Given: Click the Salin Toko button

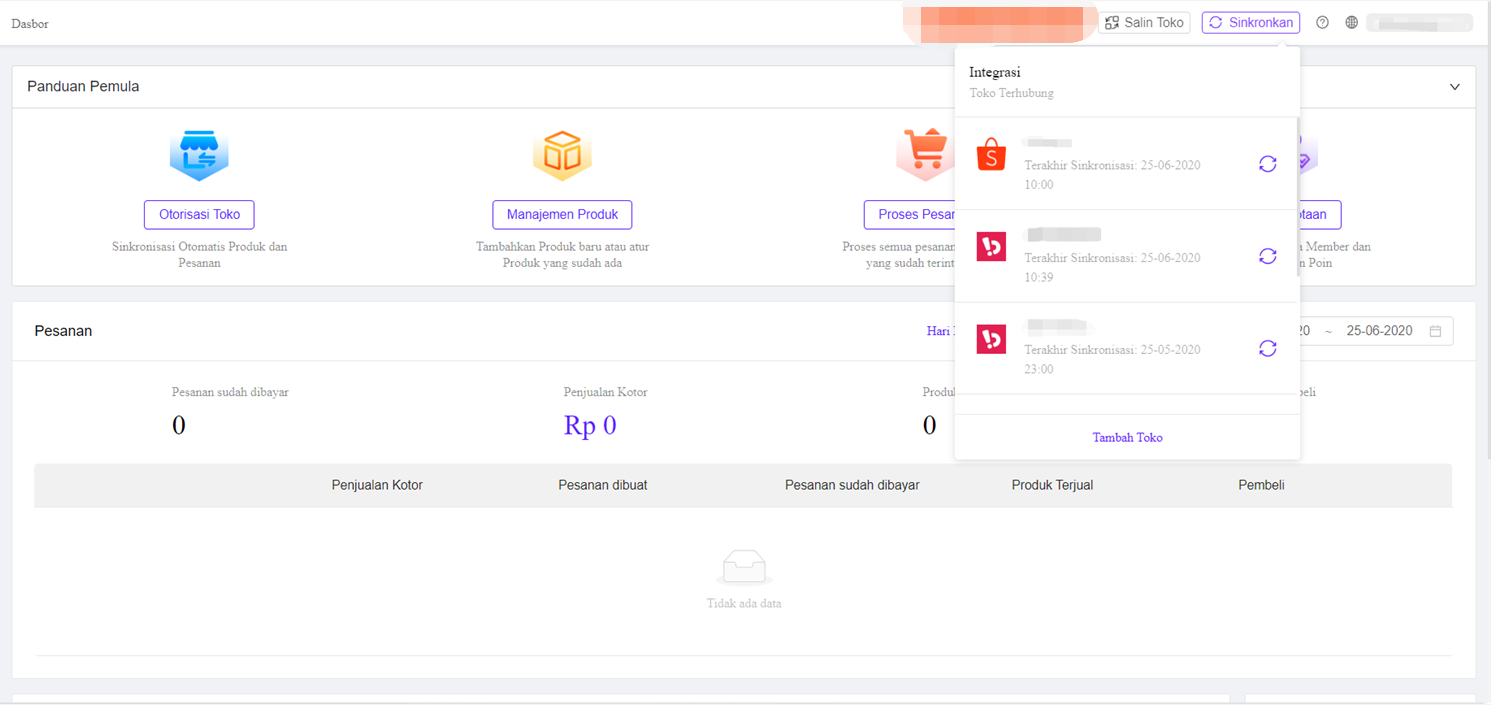Looking at the screenshot, I should point(1144,22).
